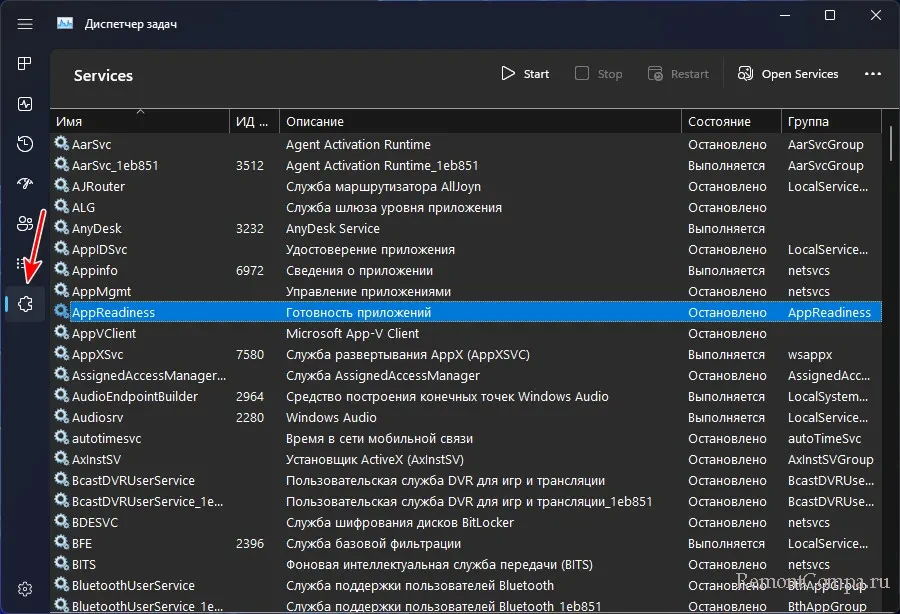Click PID 7580 in AppXSvc row

250,355
